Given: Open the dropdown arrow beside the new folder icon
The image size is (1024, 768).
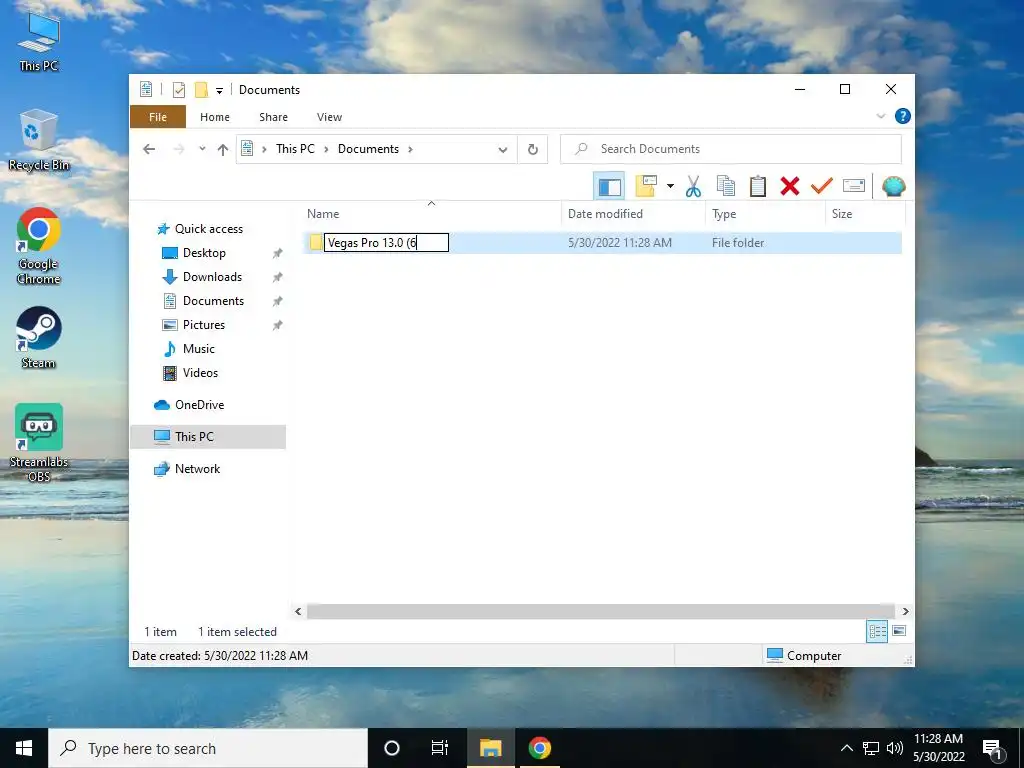Looking at the screenshot, I should (670, 186).
